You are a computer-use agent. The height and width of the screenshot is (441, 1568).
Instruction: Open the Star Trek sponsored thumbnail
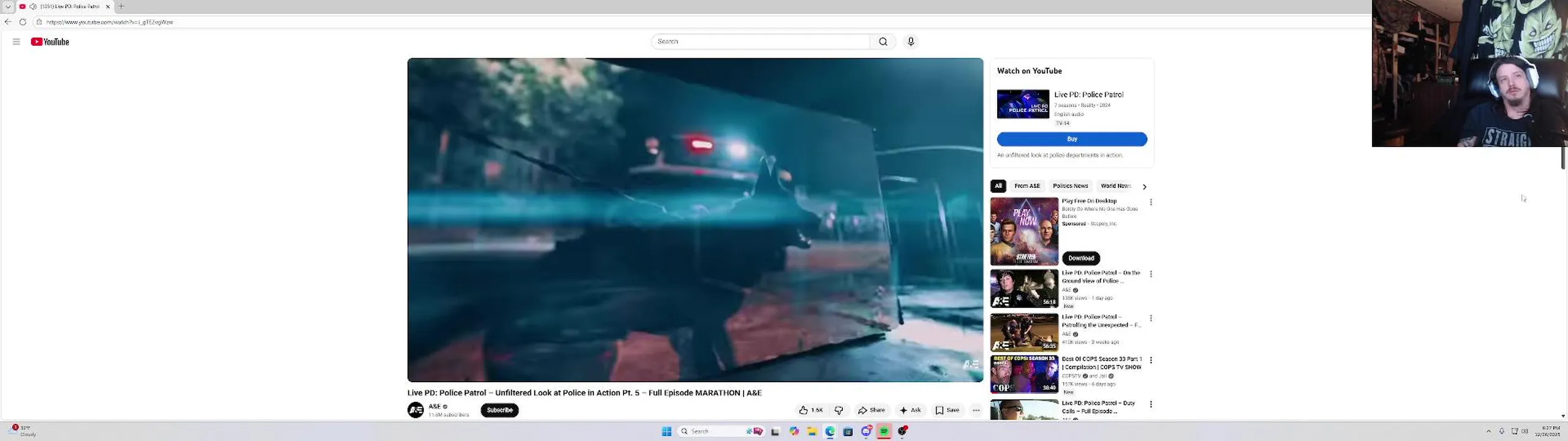(1024, 231)
